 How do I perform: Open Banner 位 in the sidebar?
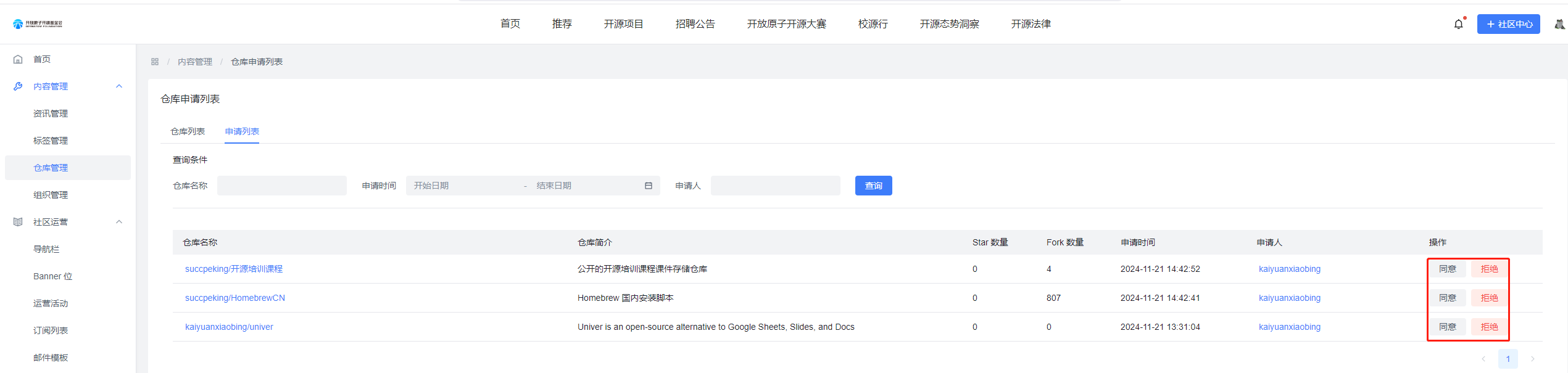pyautogui.click(x=52, y=276)
